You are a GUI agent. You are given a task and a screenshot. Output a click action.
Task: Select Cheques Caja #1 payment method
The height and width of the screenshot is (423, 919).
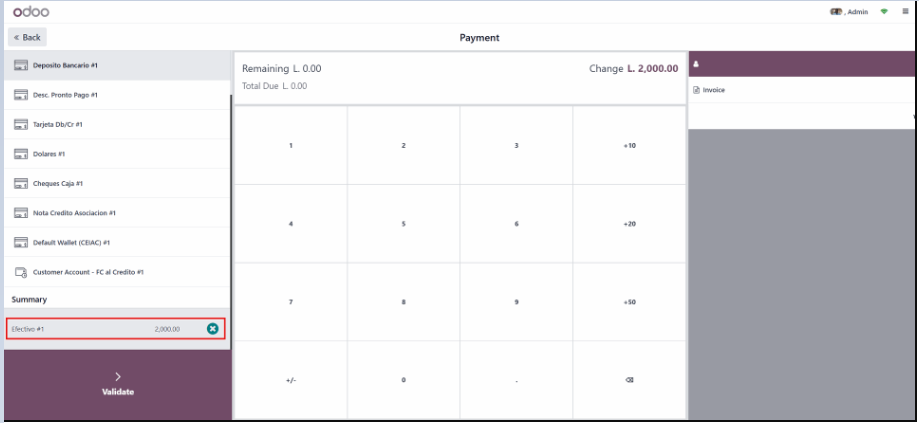point(117,183)
